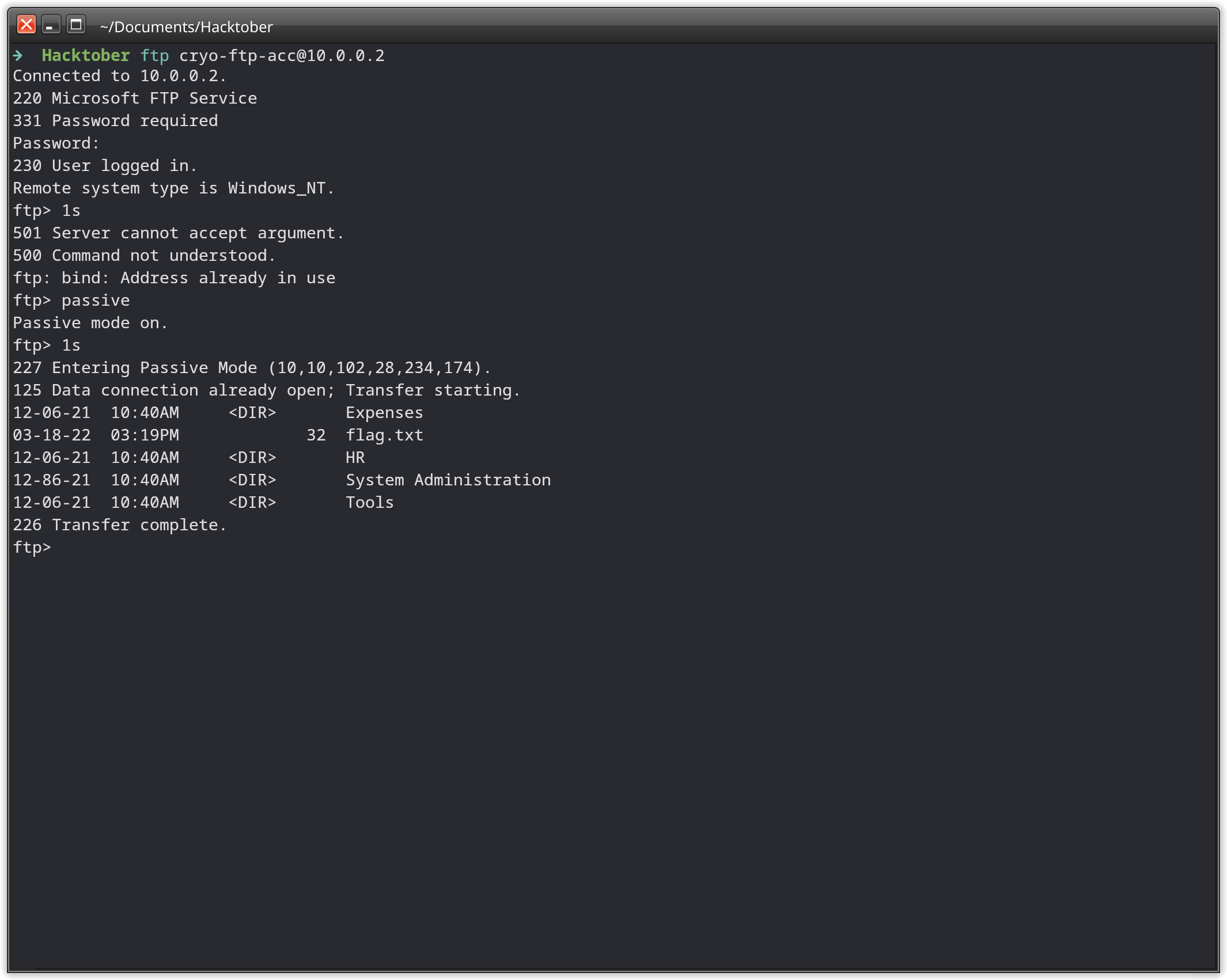Click the '227 Entering Passive Mode' line
Viewport: 1227px width, 980px height.
pyautogui.click(x=252, y=368)
